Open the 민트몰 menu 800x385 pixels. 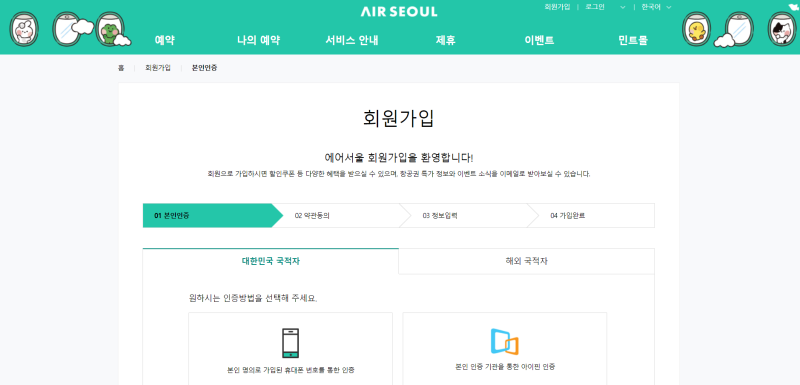[x=633, y=40]
